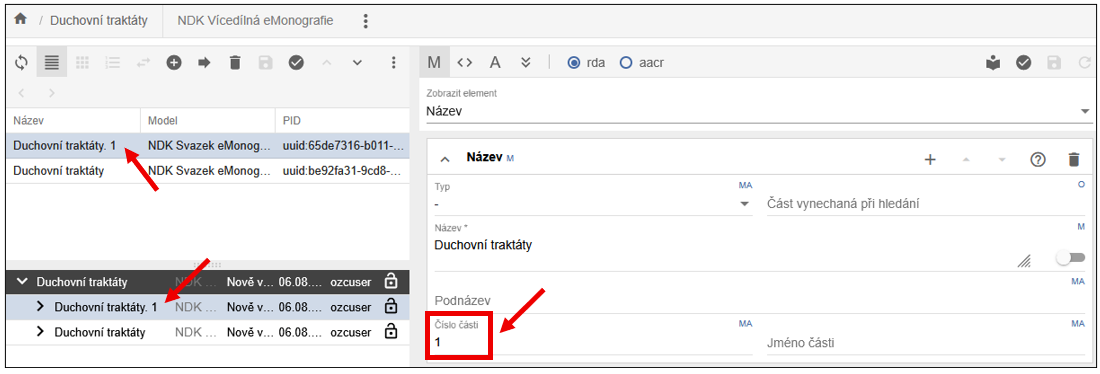Click the PID uuid:be92fa31-9cd8 cell
This screenshot has height=374, width=1100.
coord(343,171)
